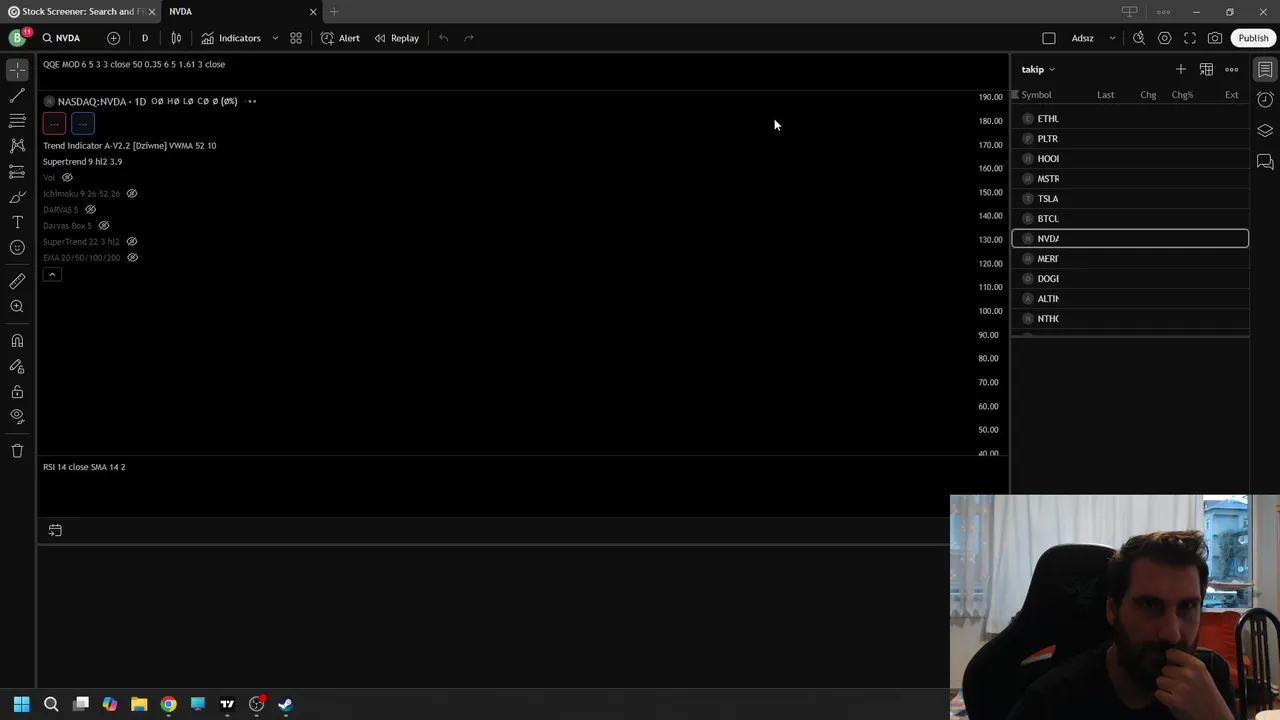Open the forecasting and measurement tools

tap(17, 172)
